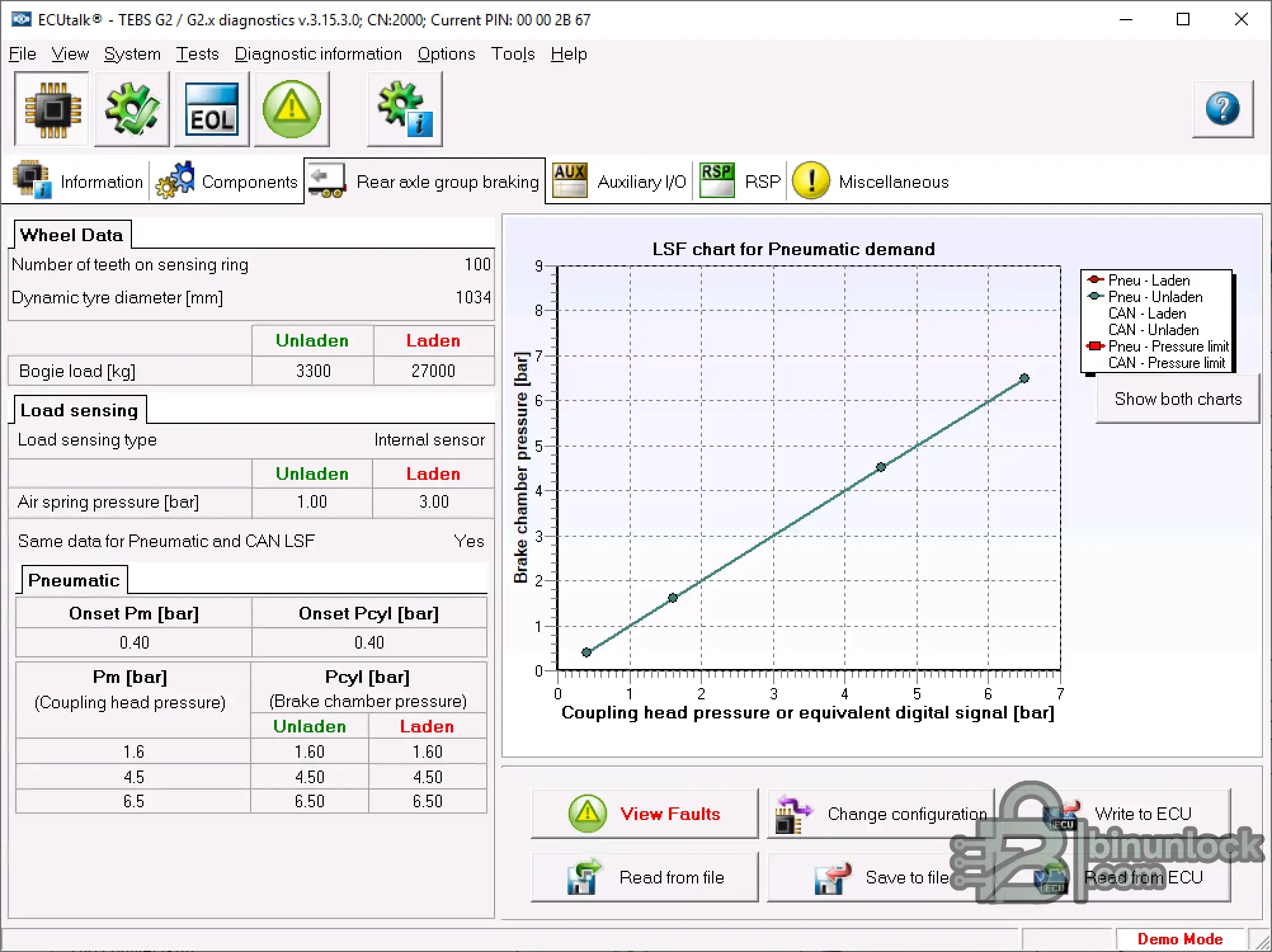Open the System menu
Screen dimensions: 1272x952
(132, 54)
